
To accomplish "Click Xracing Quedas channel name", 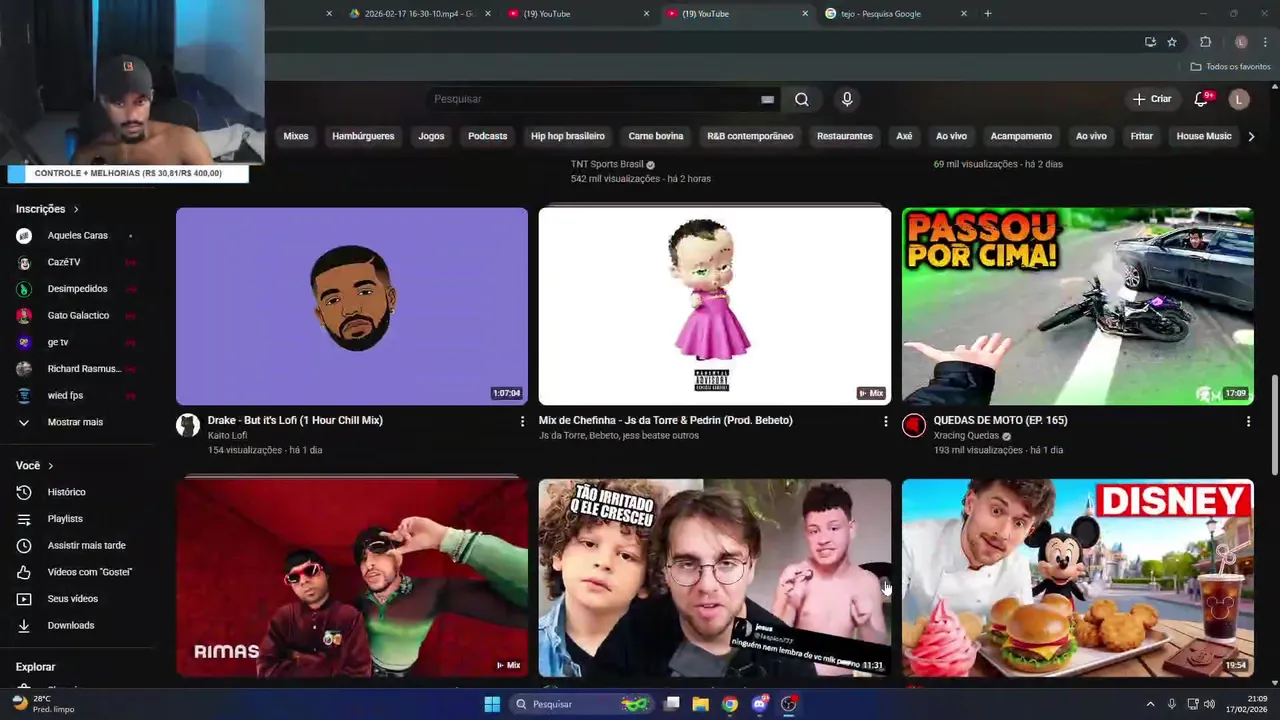I will [x=966, y=436].
